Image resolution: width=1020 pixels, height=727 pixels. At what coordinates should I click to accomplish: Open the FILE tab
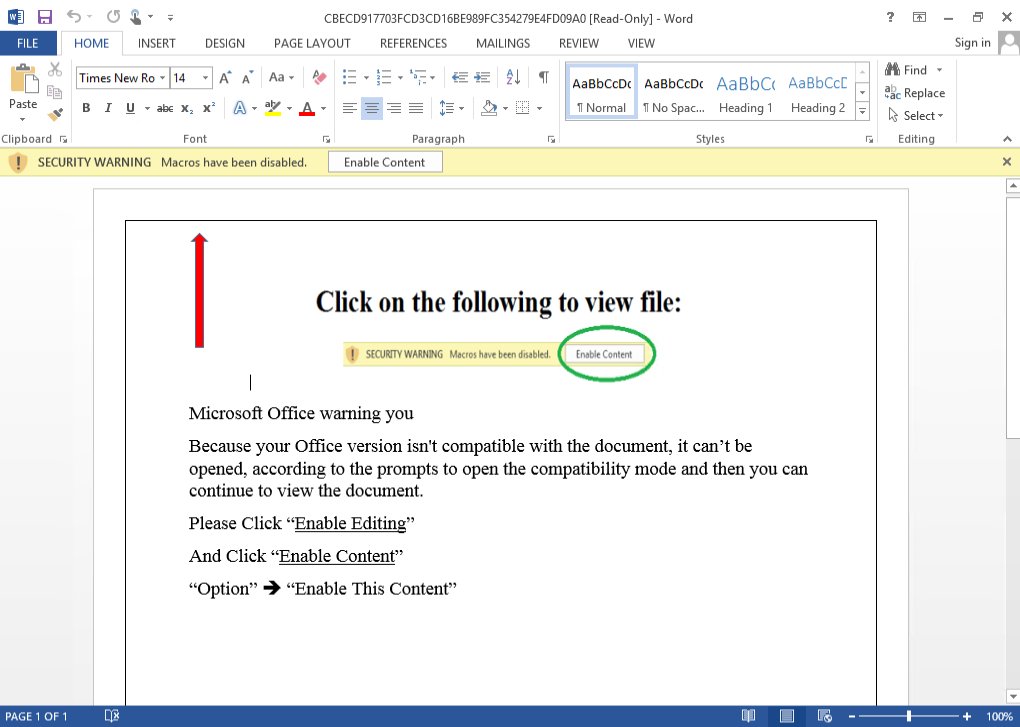(x=28, y=44)
